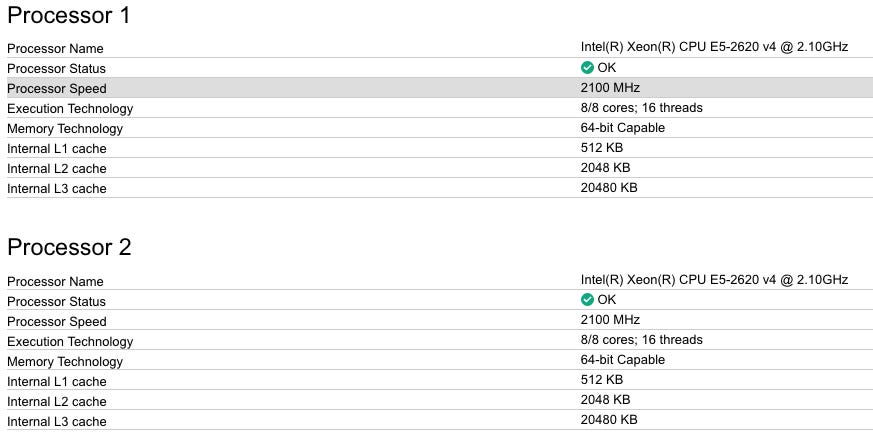Click Processor 2 512 KB L1 value
The height and width of the screenshot is (439, 873).
point(601,380)
